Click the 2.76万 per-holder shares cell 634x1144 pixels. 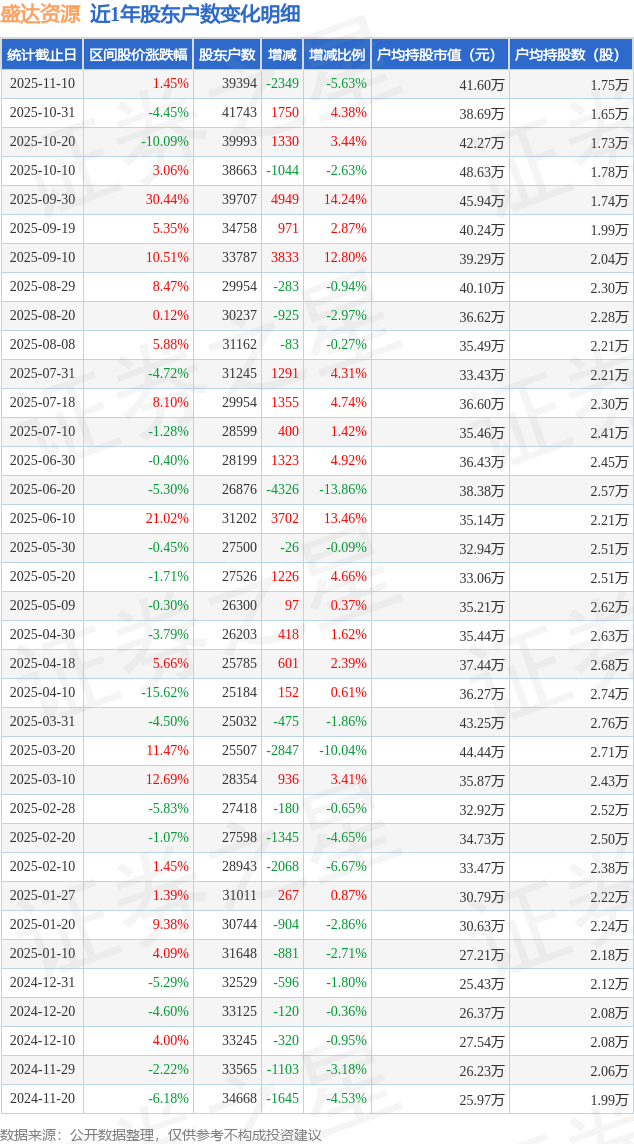click(x=609, y=722)
